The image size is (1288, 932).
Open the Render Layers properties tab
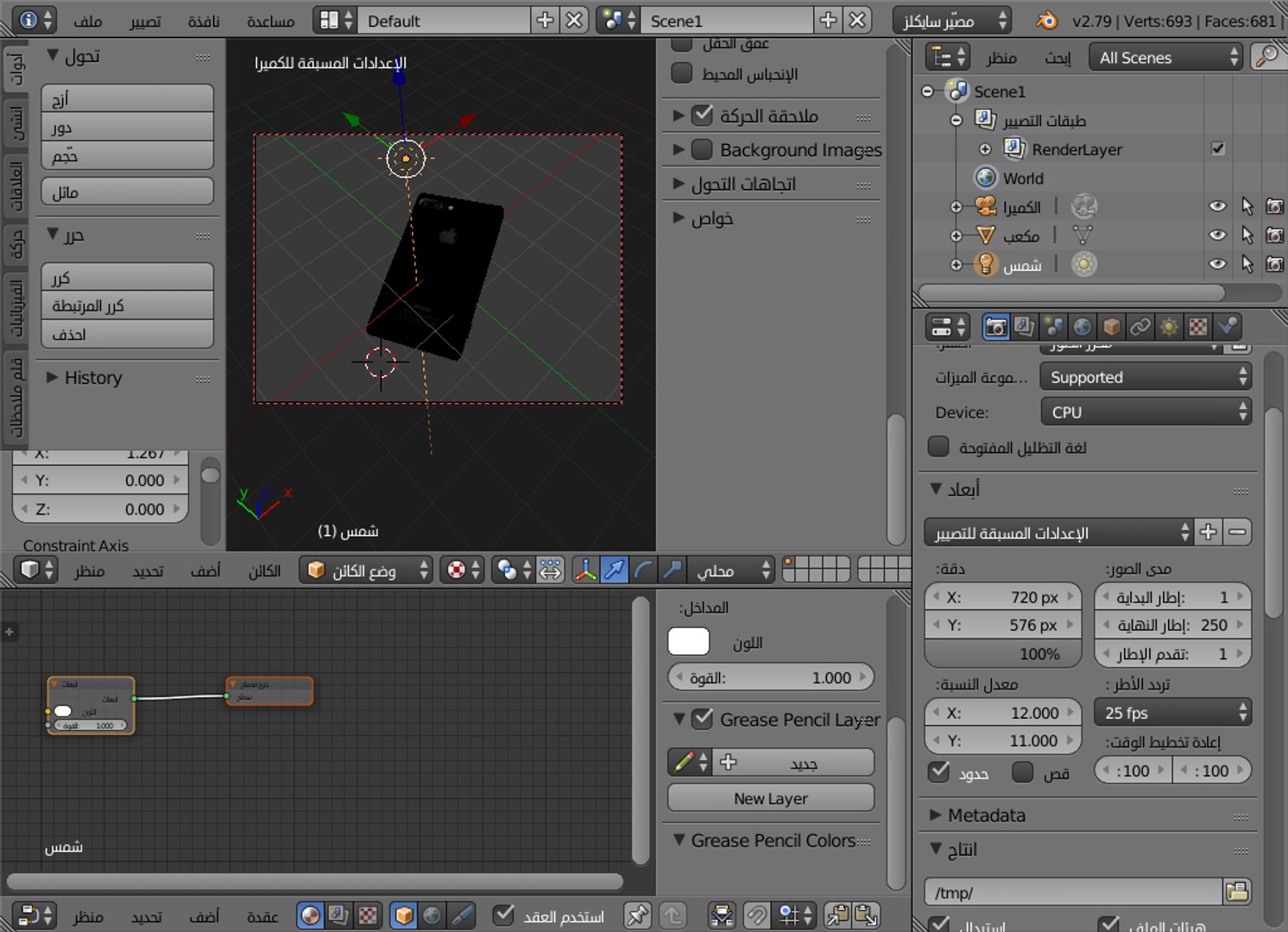point(1025,327)
